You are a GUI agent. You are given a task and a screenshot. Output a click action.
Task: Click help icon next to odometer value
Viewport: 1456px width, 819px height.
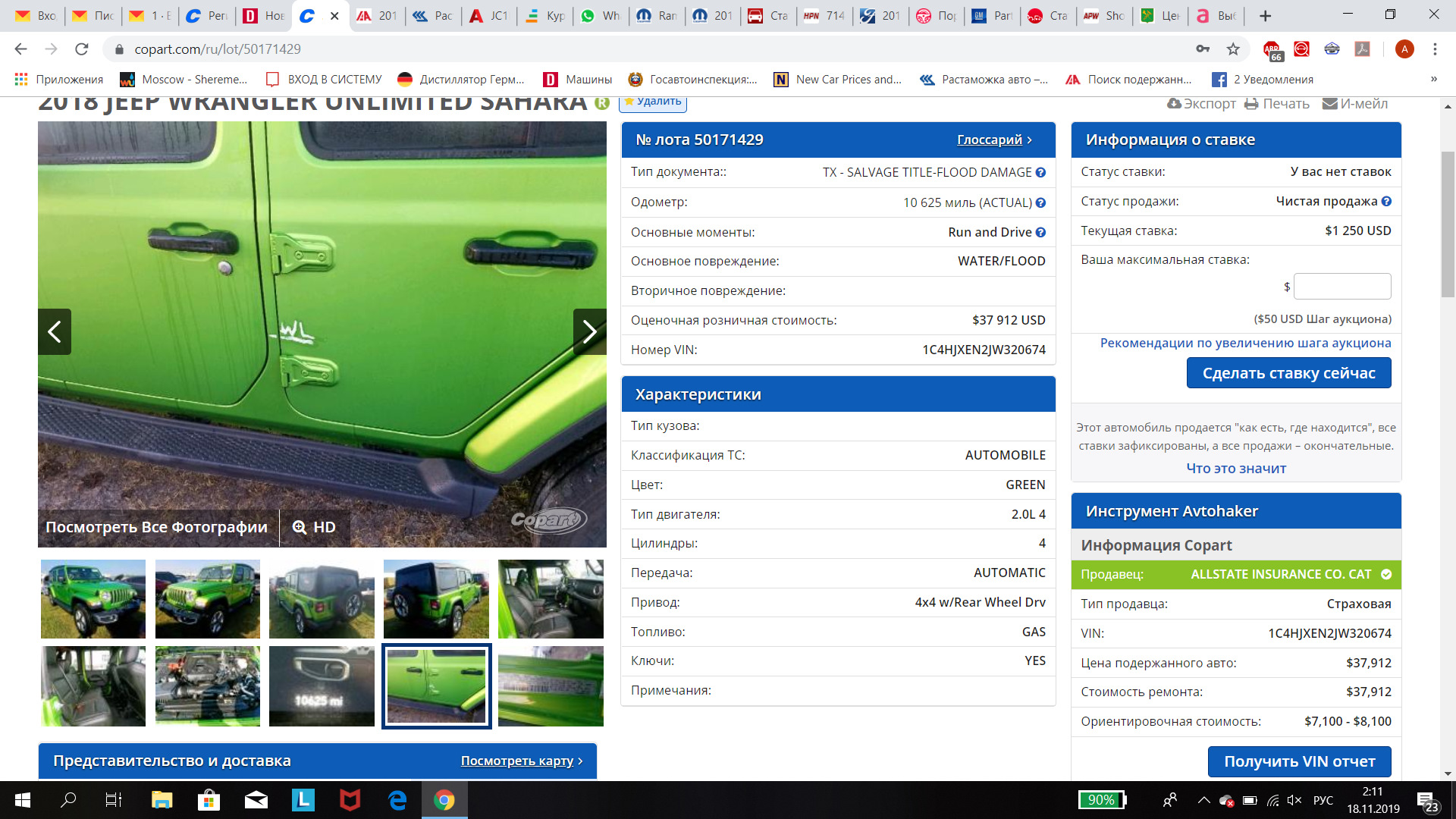1040,202
